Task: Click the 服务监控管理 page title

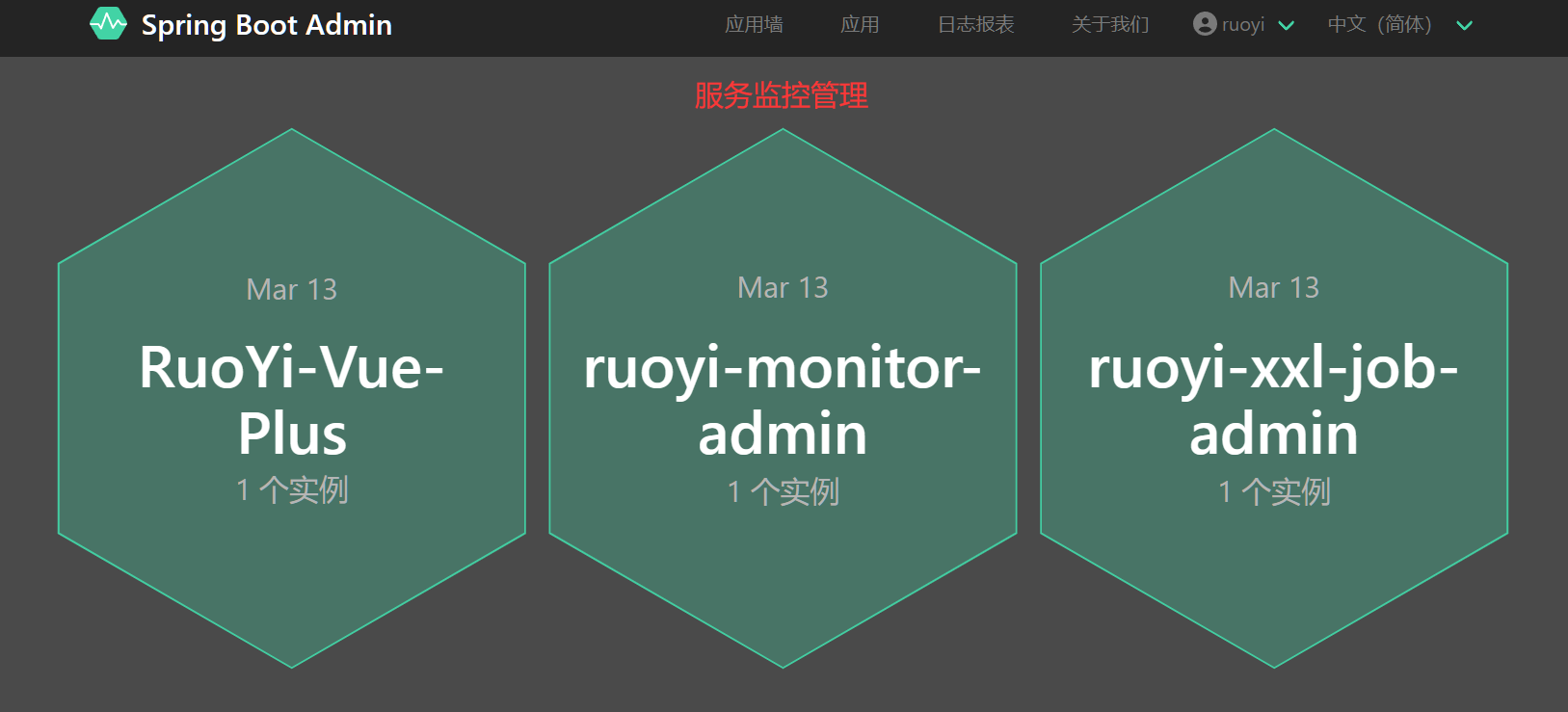Action: point(782,95)
